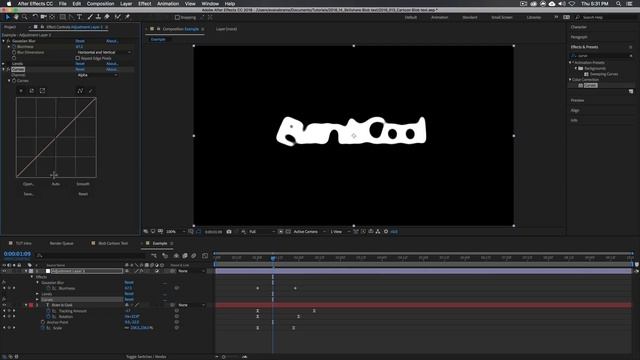Select the Rectangle shape tool
The image size is (640, 360).
click(x=62, y=17)
